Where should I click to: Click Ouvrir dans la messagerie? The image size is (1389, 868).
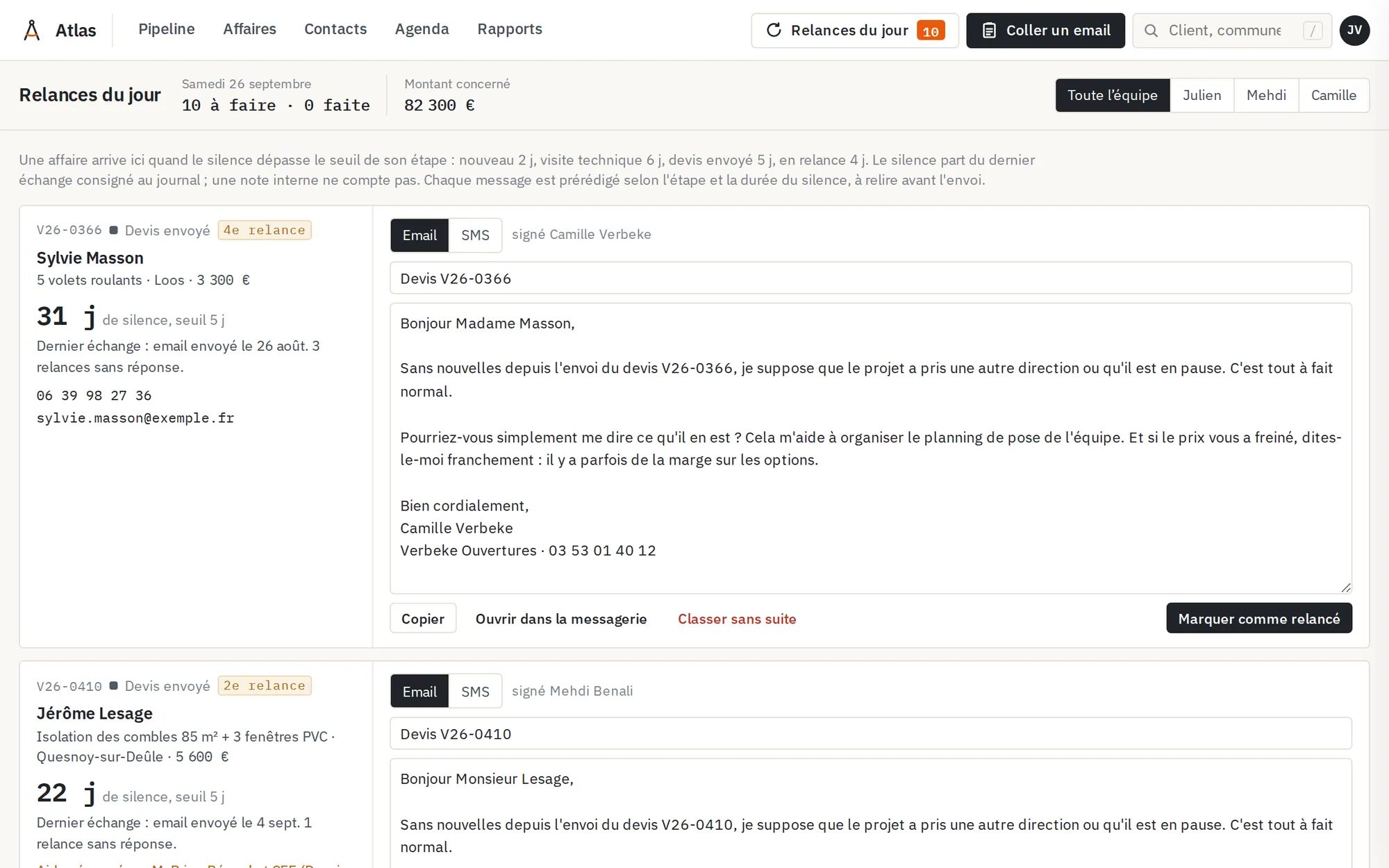click(561, 619)
